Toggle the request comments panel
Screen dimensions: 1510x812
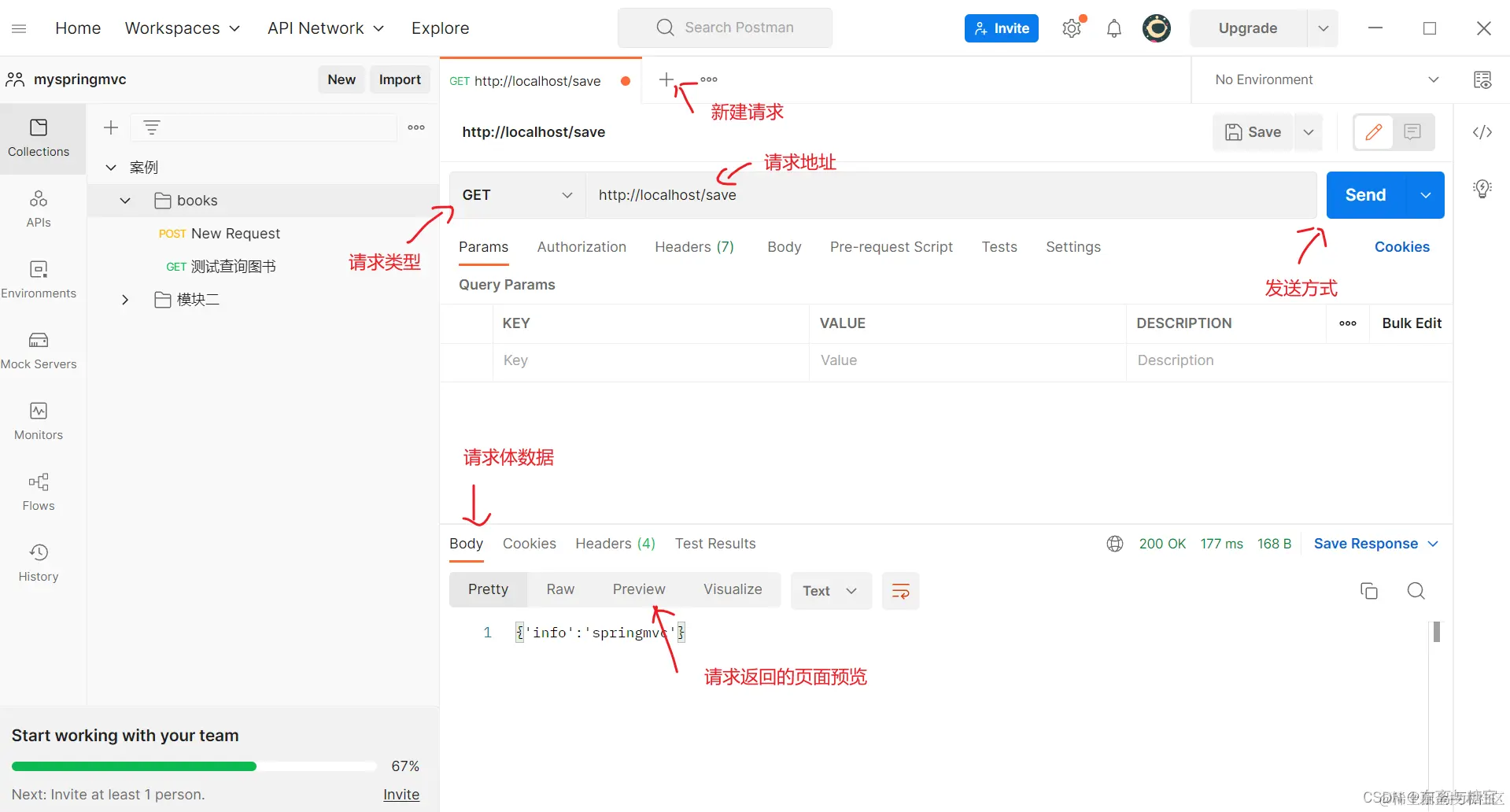click(1412, 132)
